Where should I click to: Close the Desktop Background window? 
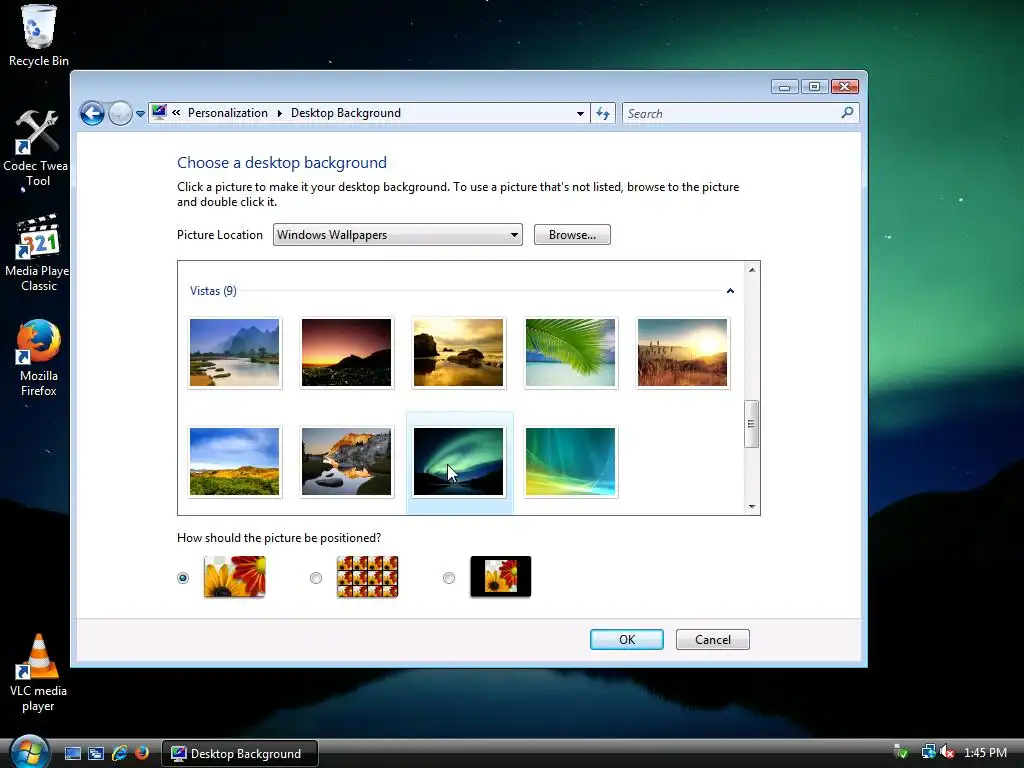tap(844, 87)
